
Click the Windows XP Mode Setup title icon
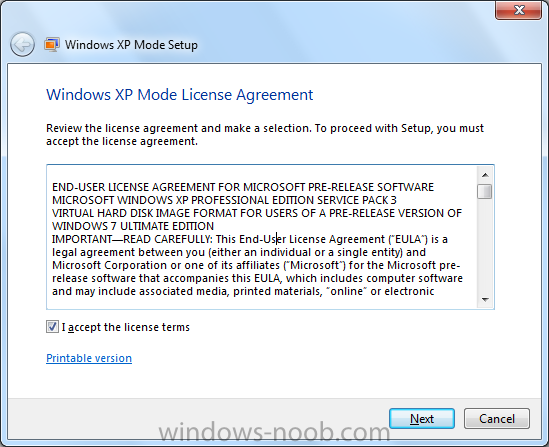[x=51, y=44]
